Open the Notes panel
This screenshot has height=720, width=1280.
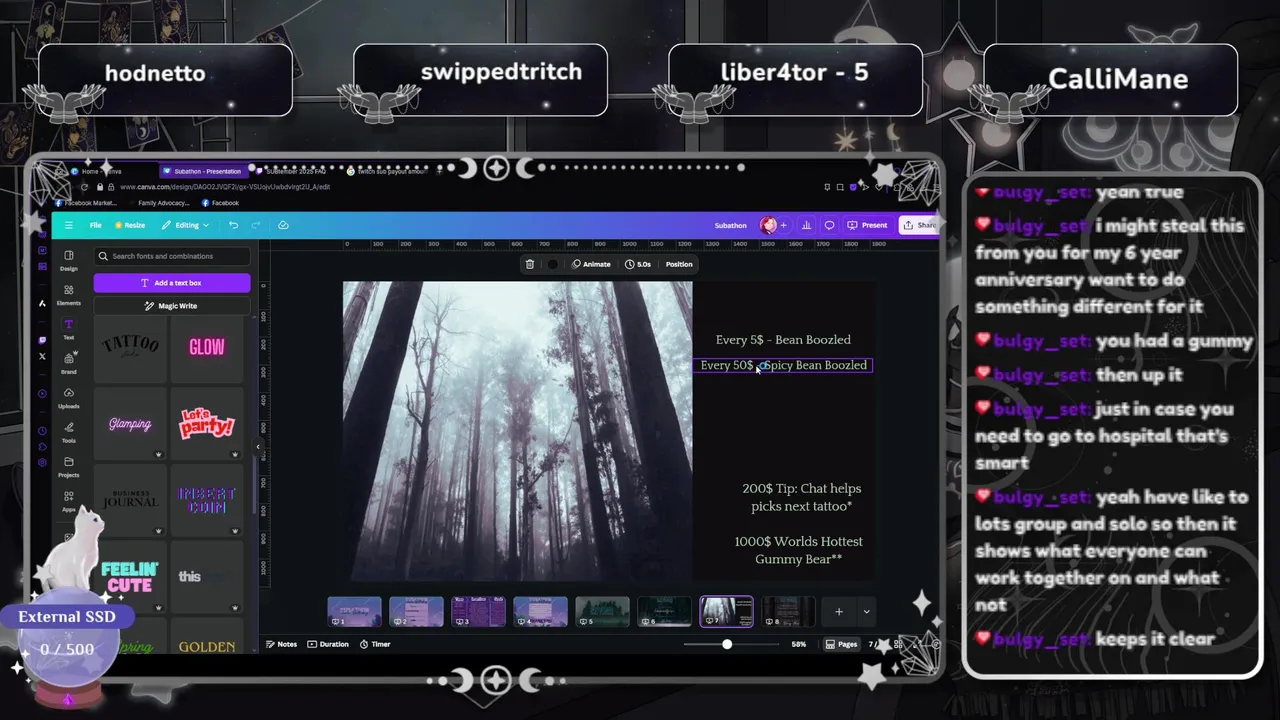(x=282, y=644)
